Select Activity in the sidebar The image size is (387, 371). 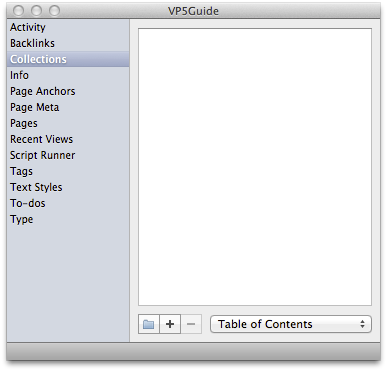tap(68, 27)
